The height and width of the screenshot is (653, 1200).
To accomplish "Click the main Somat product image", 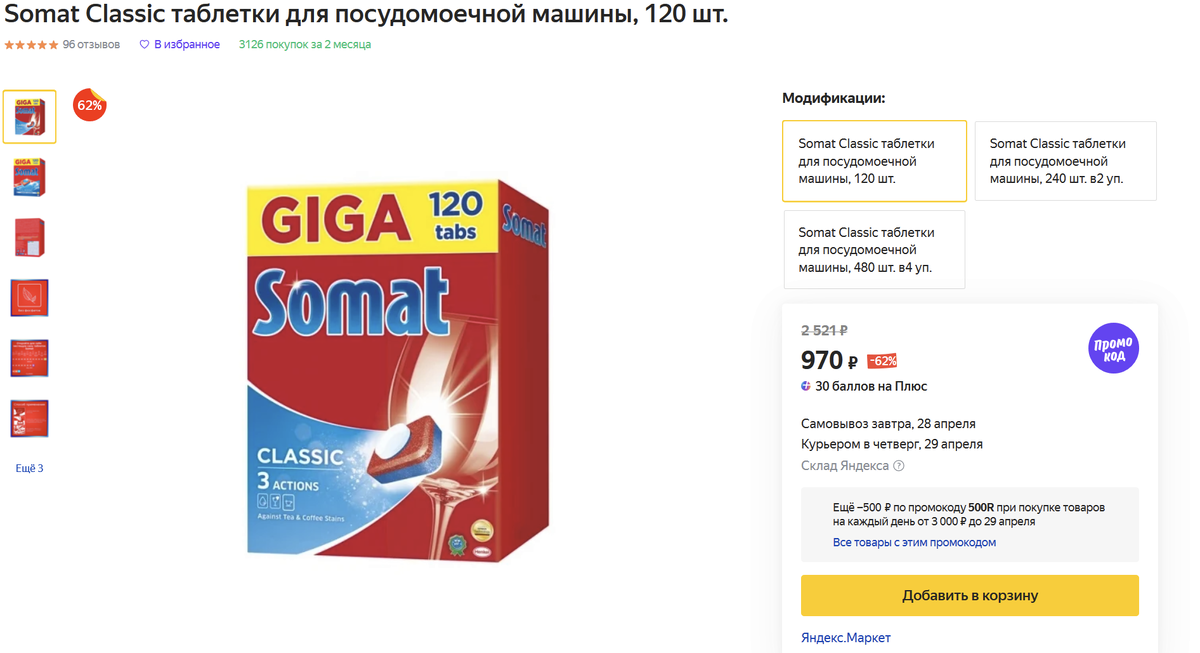I will pyautogui.click(x=397, y=368).
